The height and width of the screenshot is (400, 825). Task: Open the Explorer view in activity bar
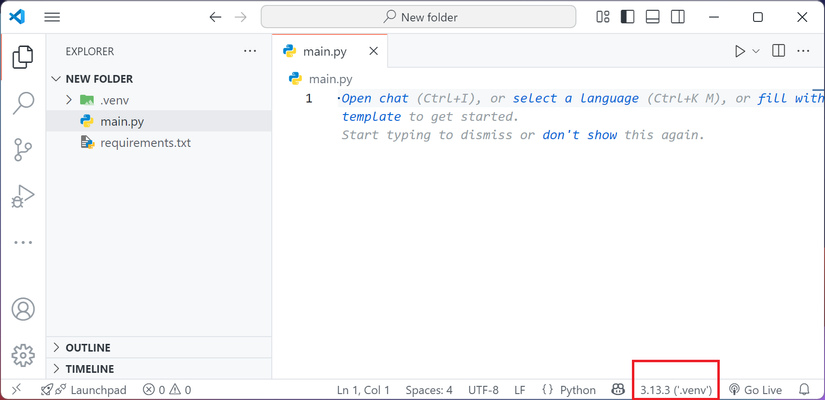point(22,56)
